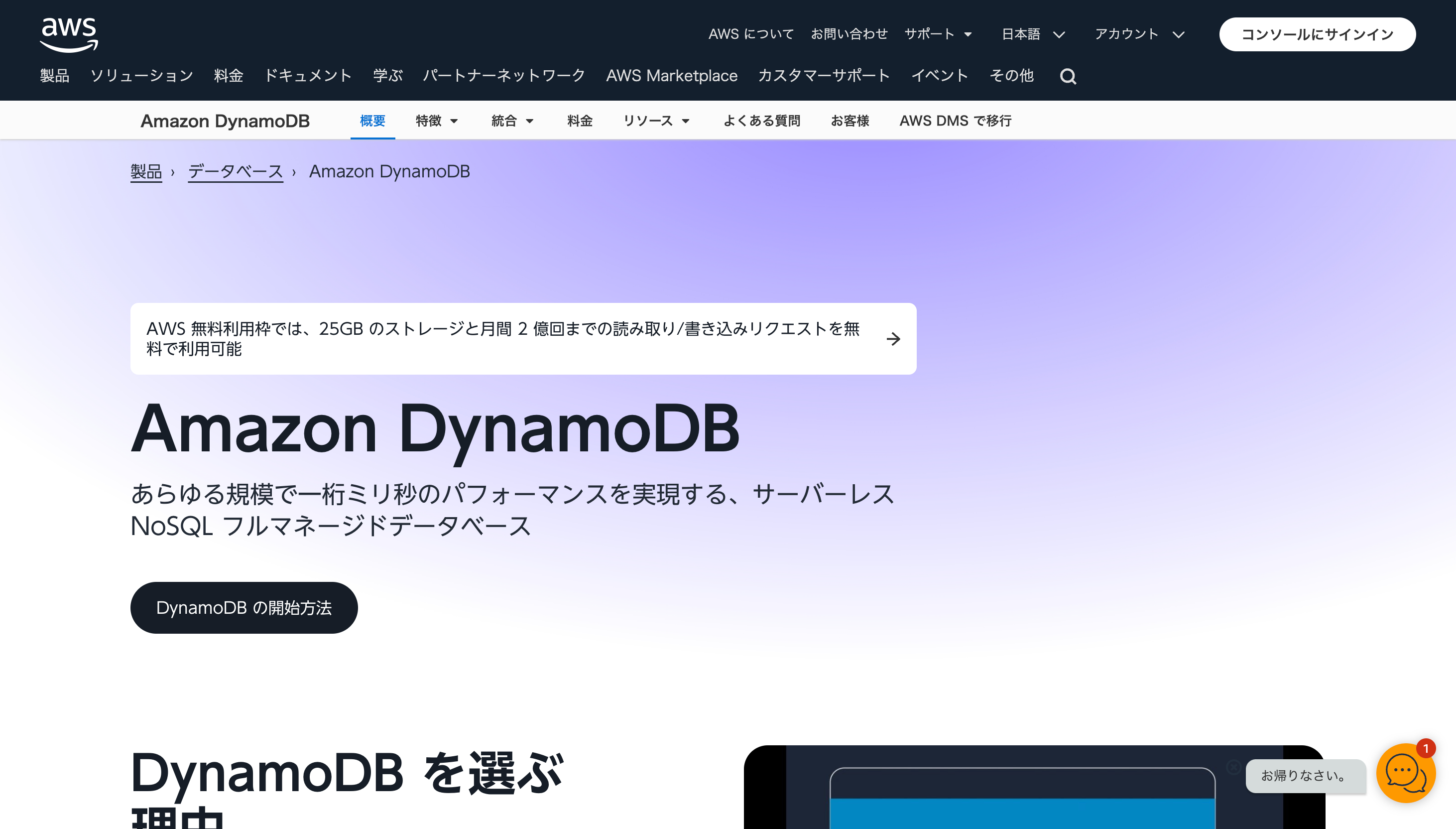Open the カスタマーサポート menu
Screen dimensions: 1456x829
pos(824,76)
